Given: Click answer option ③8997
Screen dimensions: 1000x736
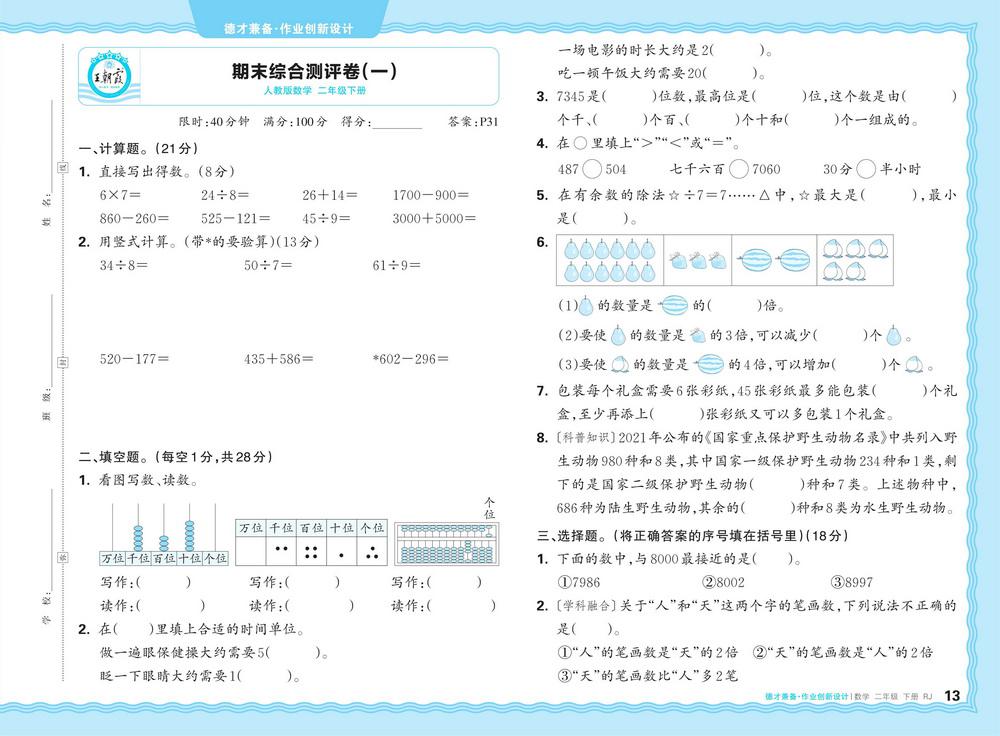Looking at the screenshot, I should tap(851, 582).
